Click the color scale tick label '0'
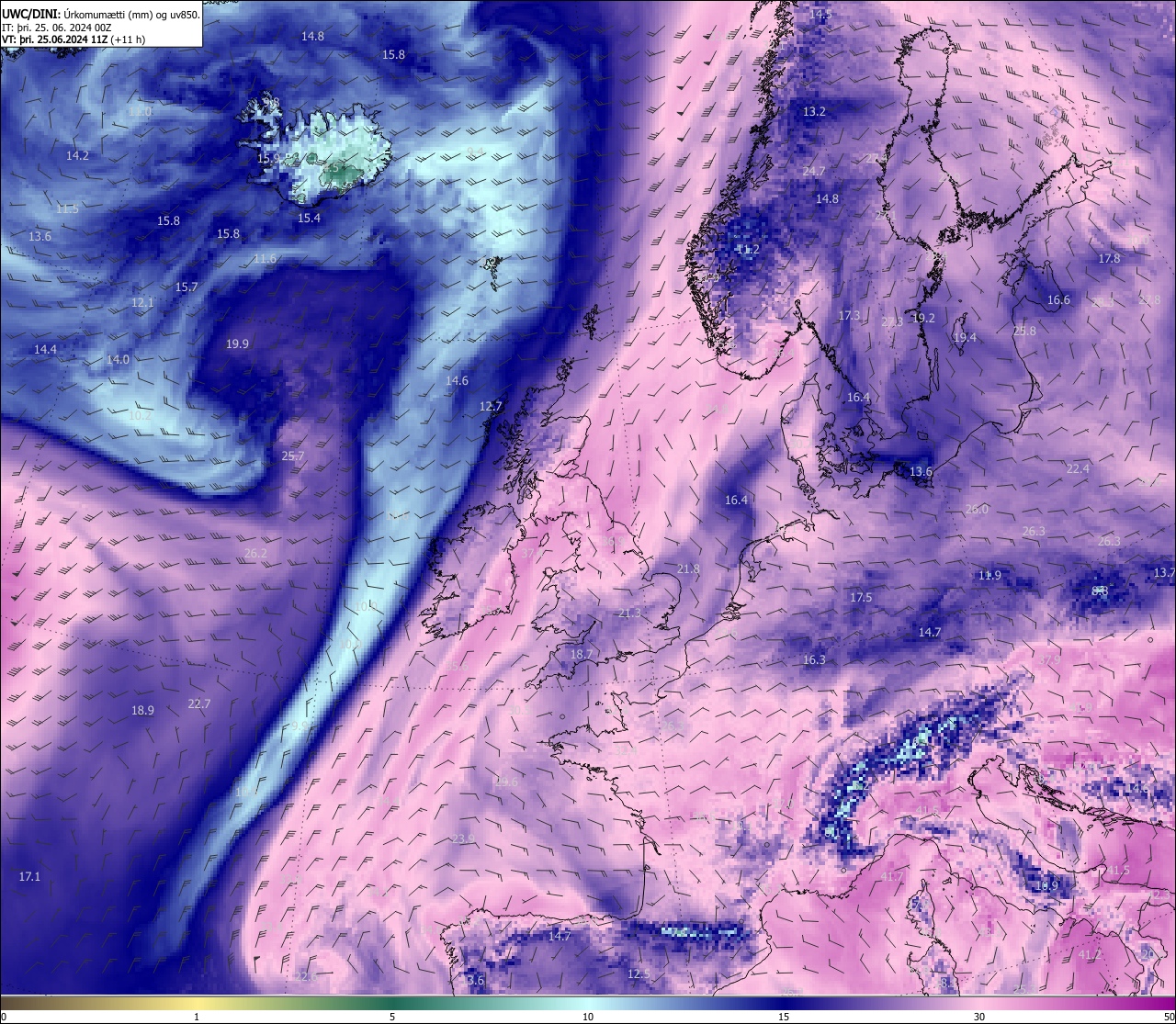Viewport: 1176px width, 1024px height. 4,1017
